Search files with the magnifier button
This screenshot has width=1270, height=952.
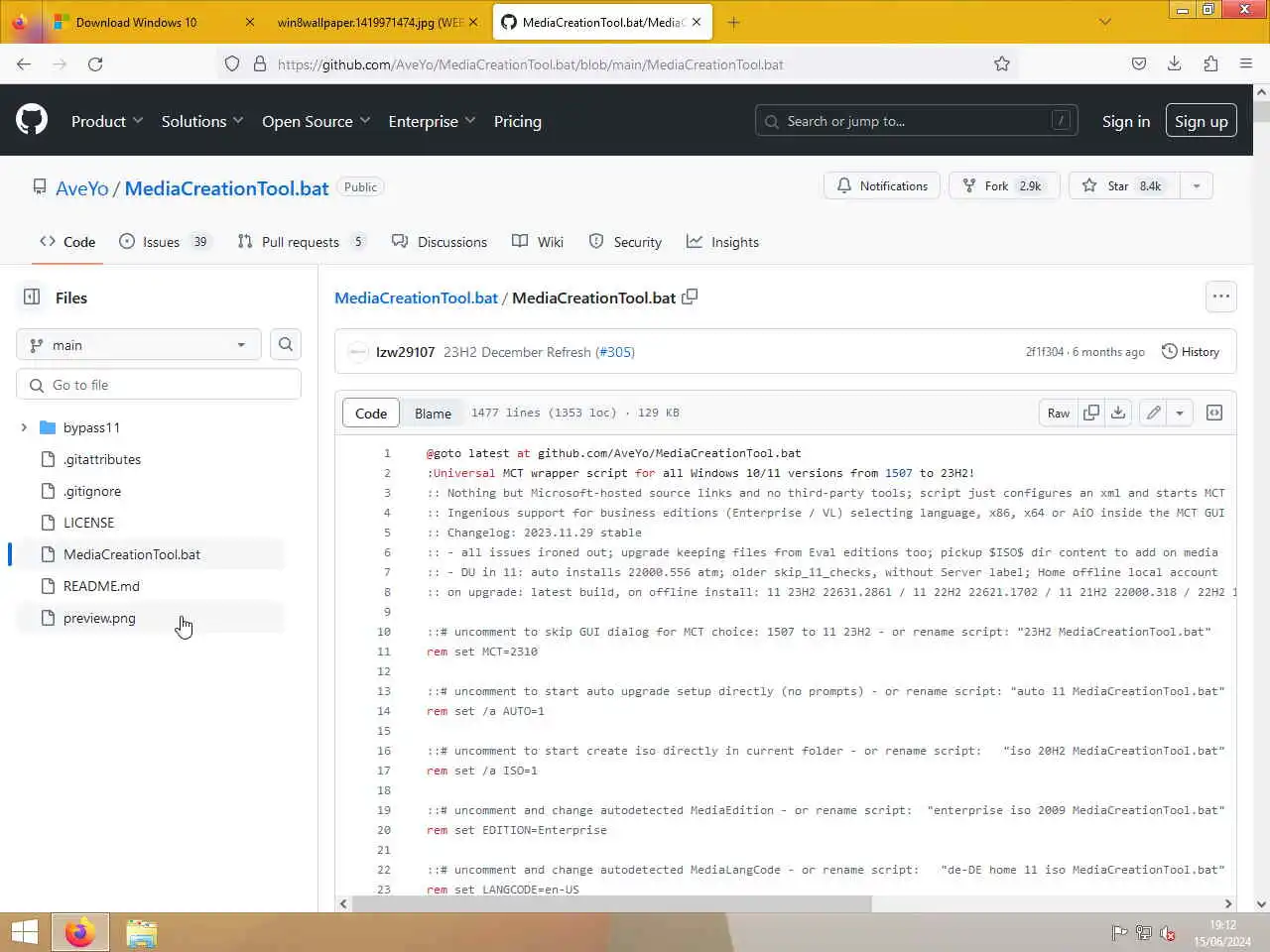286,345
